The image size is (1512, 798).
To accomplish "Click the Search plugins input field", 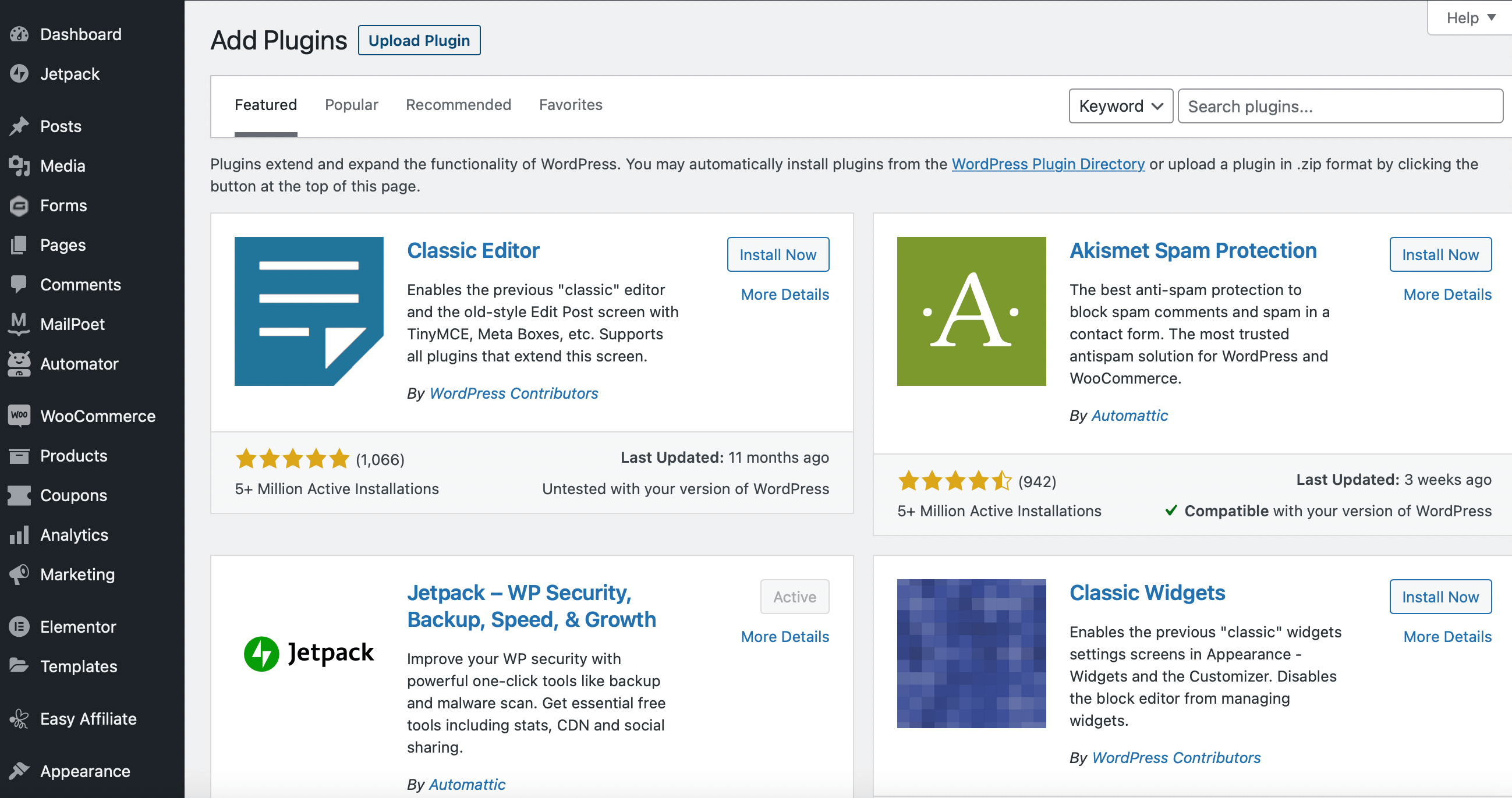I will tap(1340, 106).
